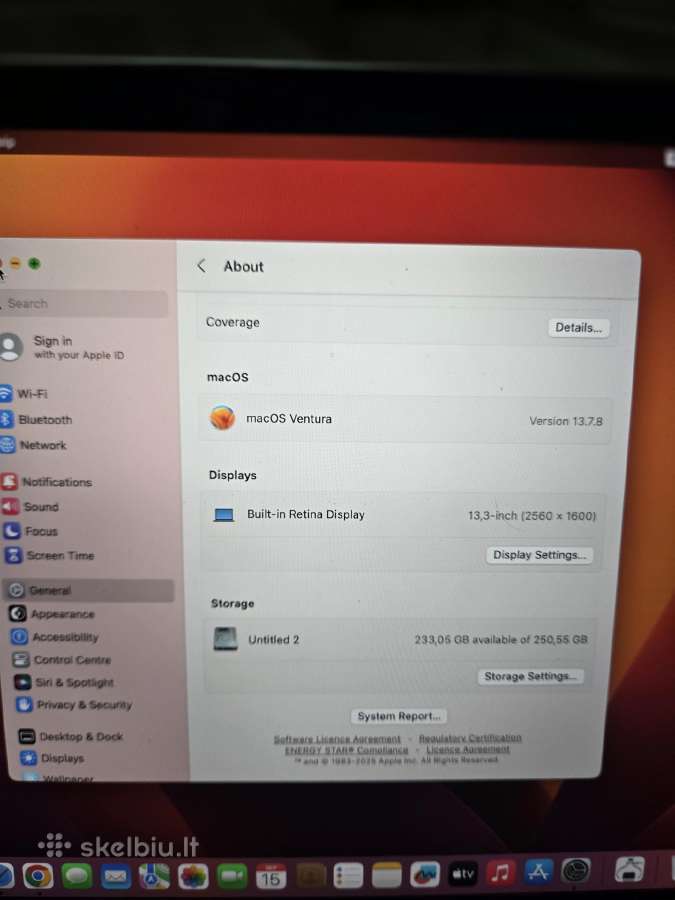675x900 pixels.
Task: Select Accessibility in the sidebar
Action: [x=64, y=637]
